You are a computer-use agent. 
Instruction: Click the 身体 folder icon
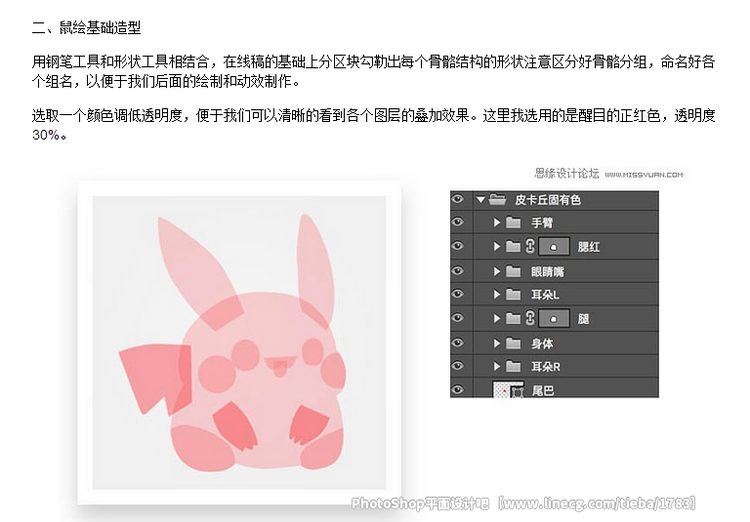[x=513, y=343]
